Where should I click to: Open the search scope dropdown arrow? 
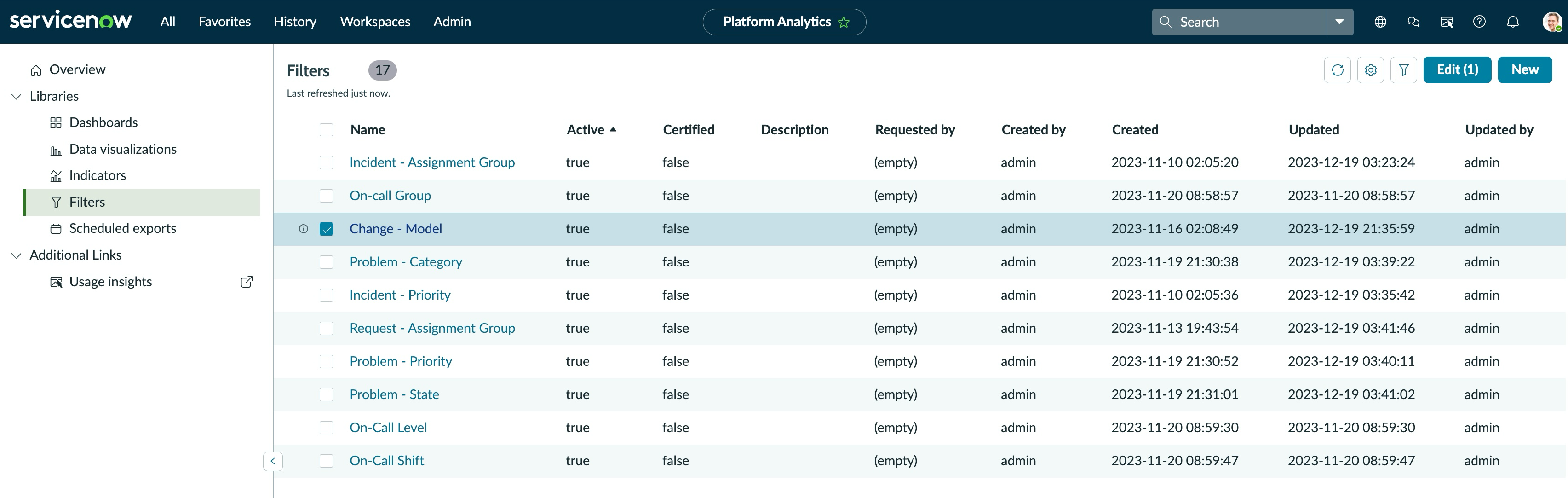[1339, 22]
